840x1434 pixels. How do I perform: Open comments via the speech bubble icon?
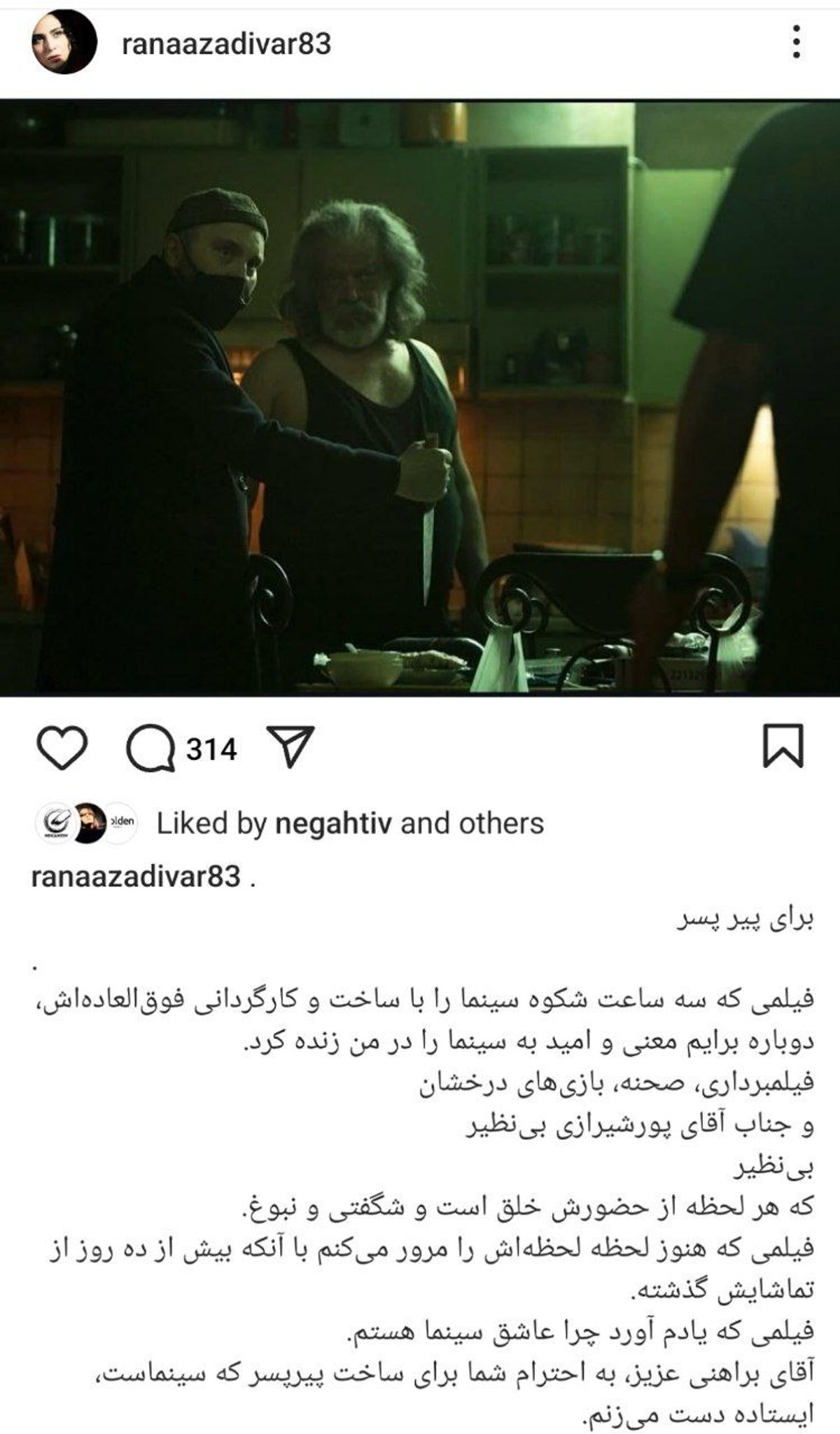pos(150,749)
